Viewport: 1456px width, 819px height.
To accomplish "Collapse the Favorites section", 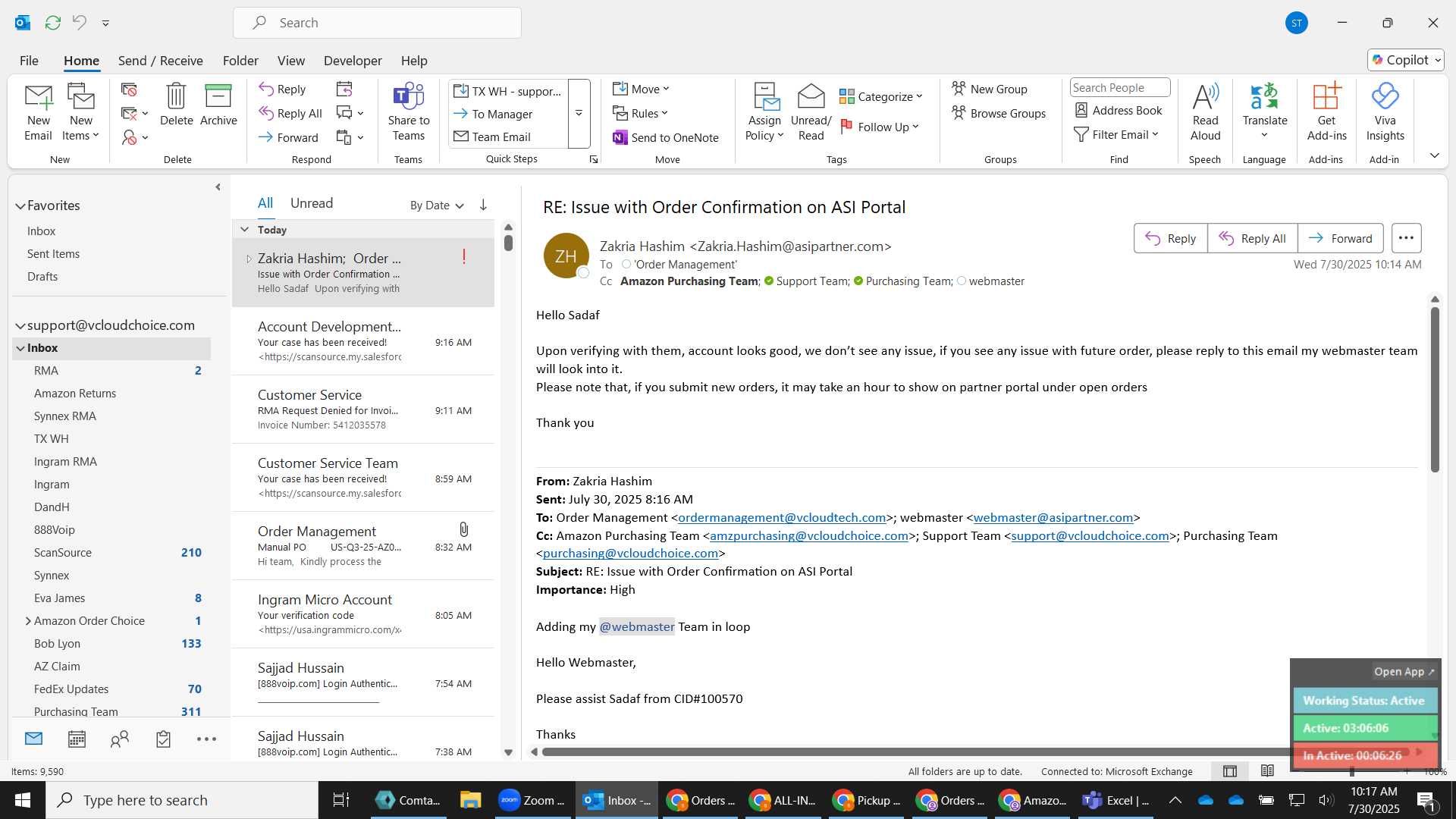I will point(20,206).
